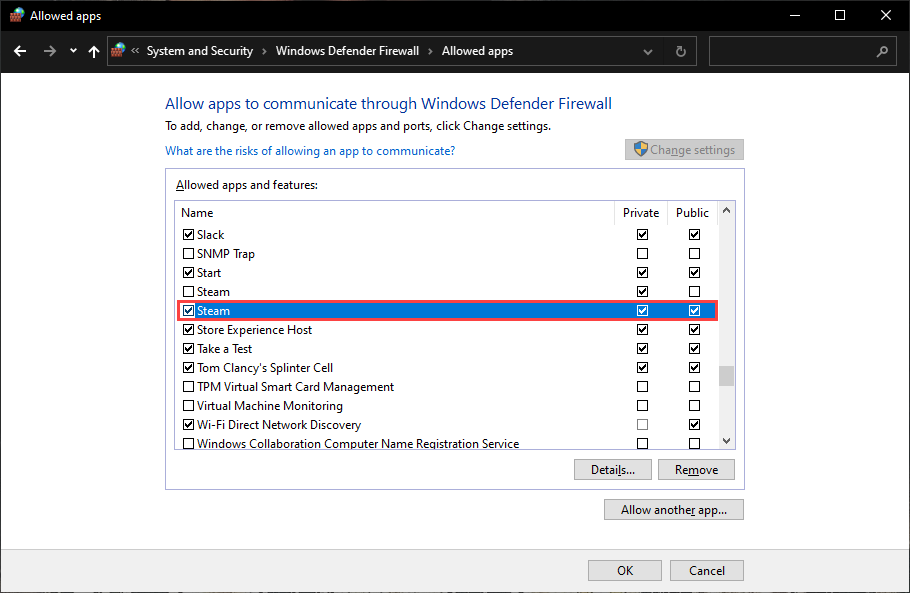Open the Recent locations dropdown arrow
The height and width of the screenshot is (593, 910).
point(71,51)
